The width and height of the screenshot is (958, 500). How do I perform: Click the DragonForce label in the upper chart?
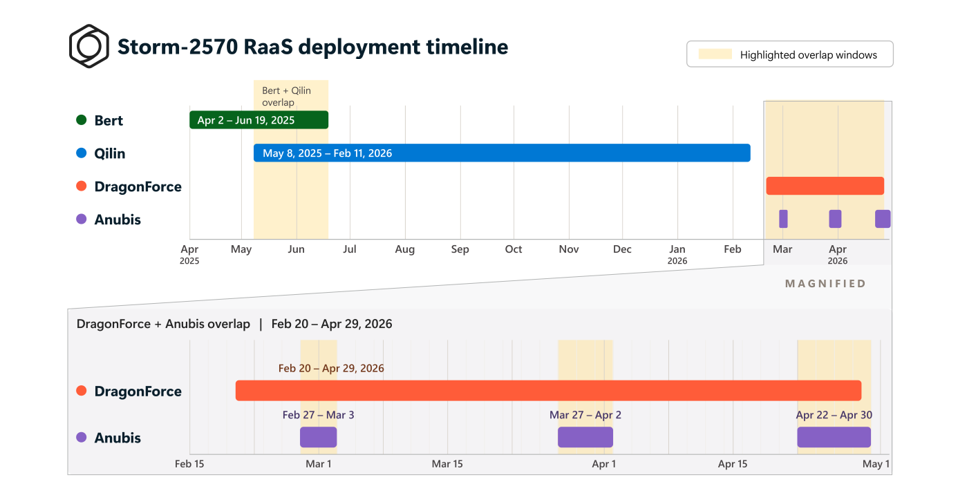pyautogui.click(x=138, y=186)
